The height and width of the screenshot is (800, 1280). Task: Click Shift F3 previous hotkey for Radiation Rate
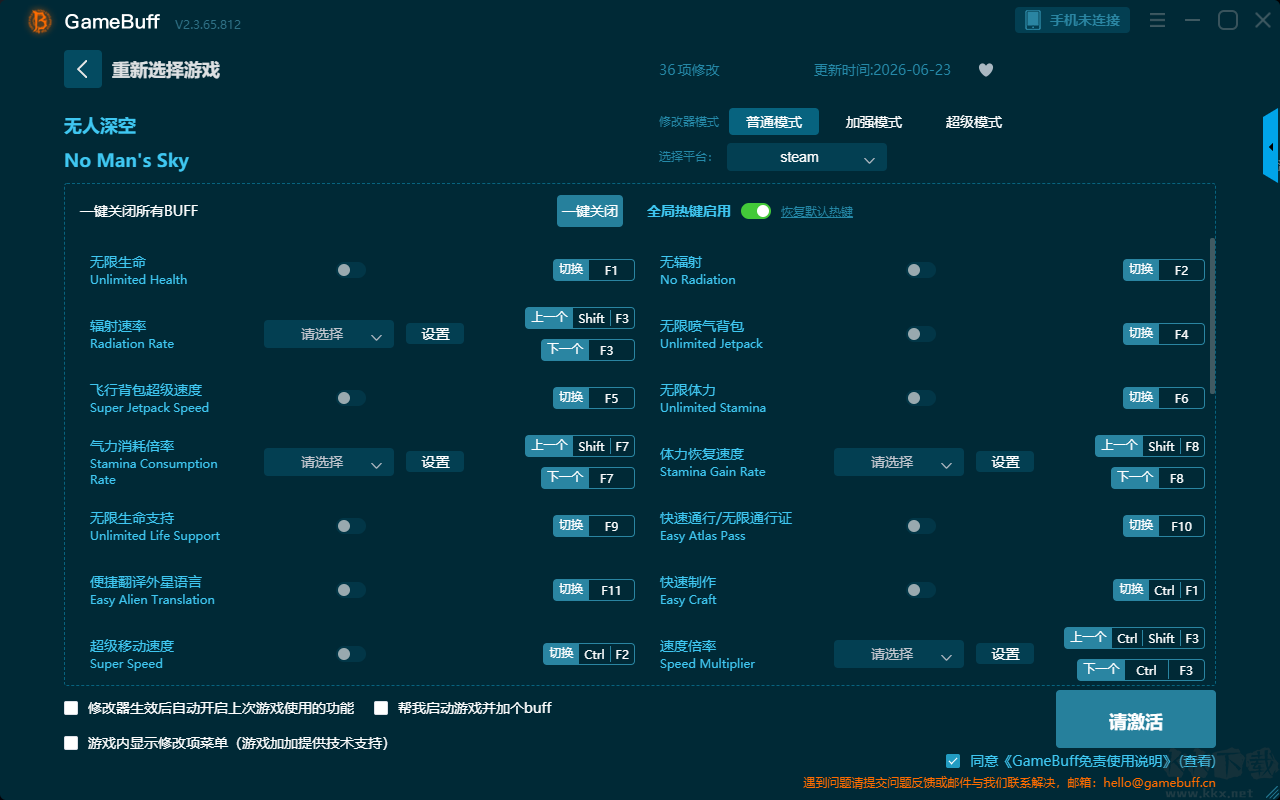coord(580,318)
